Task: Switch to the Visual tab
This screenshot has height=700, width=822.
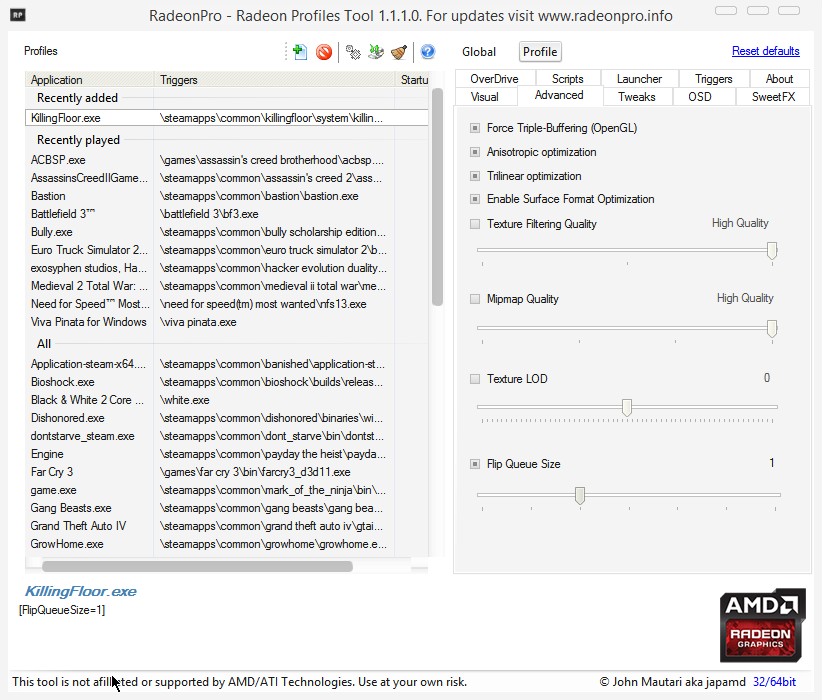Action: point(485,97)
